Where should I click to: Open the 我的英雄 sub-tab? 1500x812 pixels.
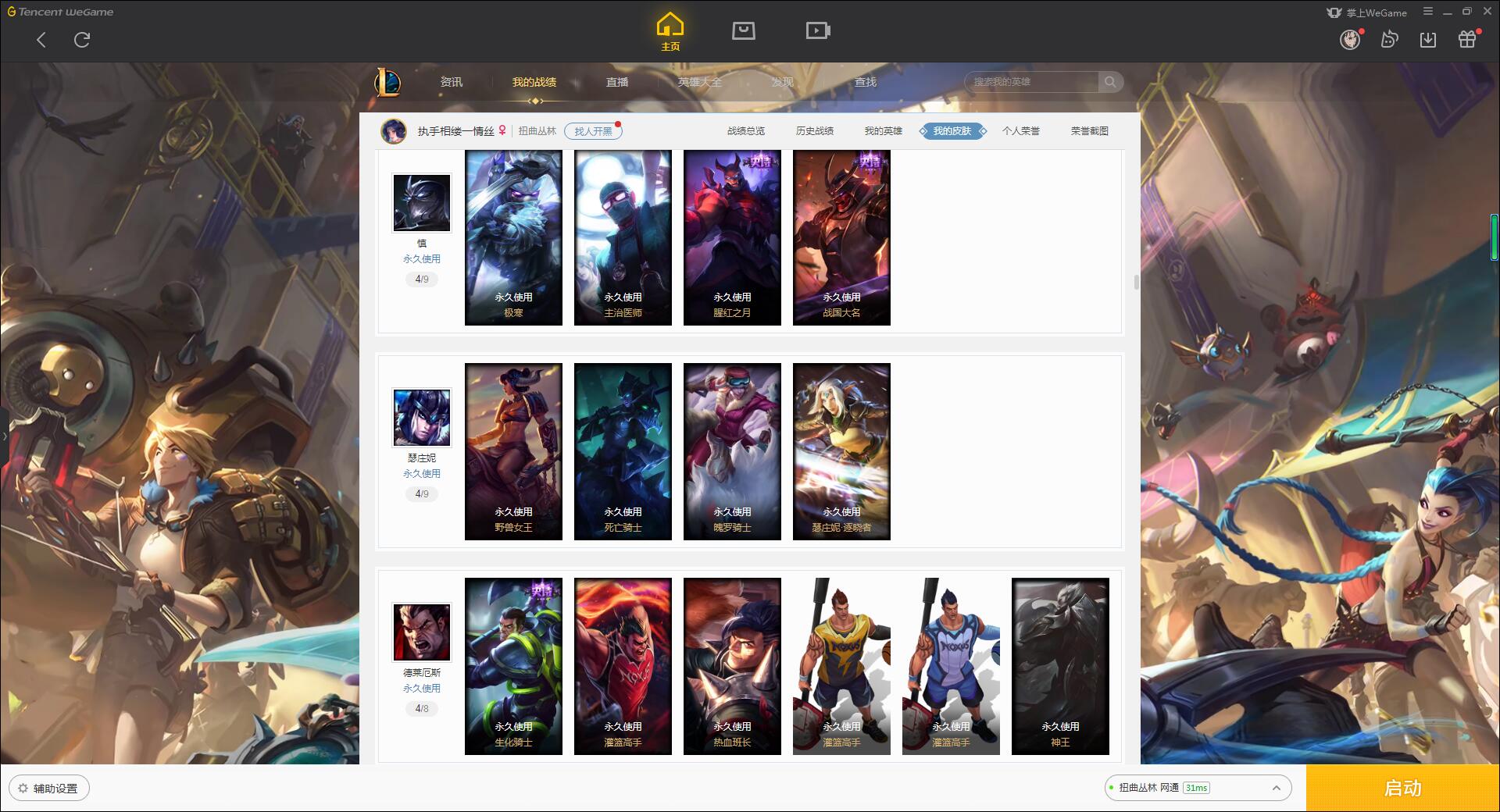click(x=884, y=131)
